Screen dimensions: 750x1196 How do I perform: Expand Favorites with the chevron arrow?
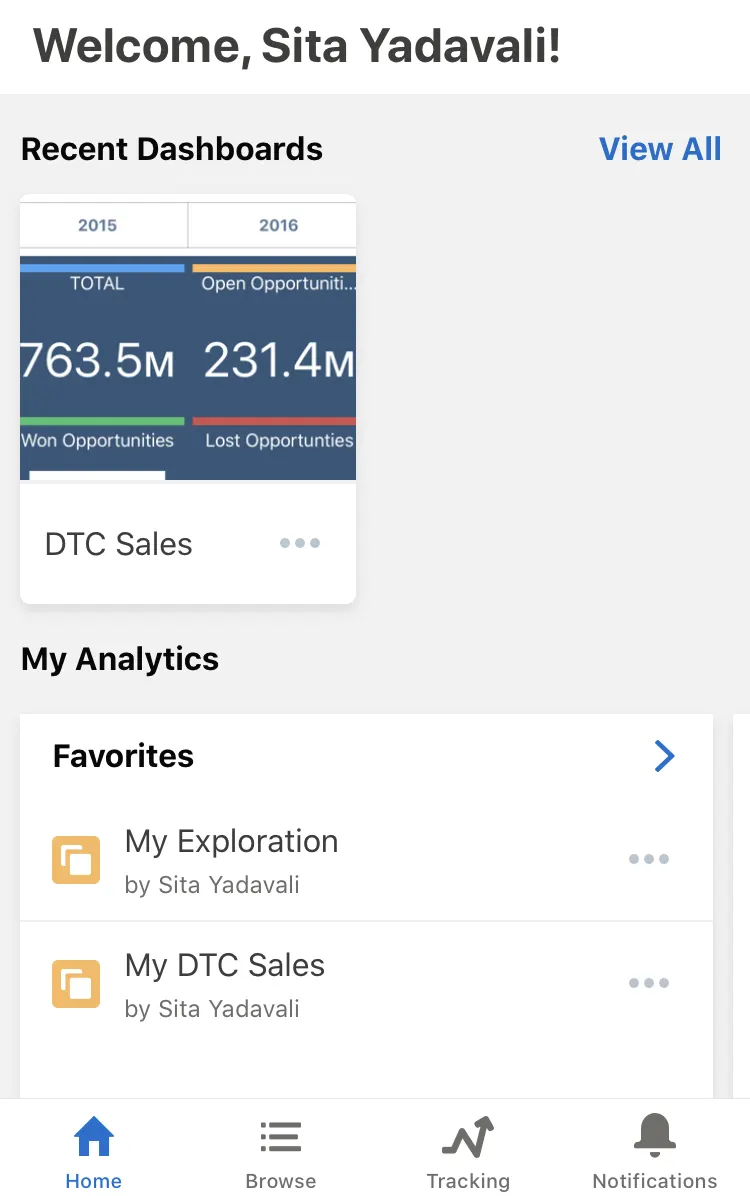pyautogui.click(x=665, y=756)
